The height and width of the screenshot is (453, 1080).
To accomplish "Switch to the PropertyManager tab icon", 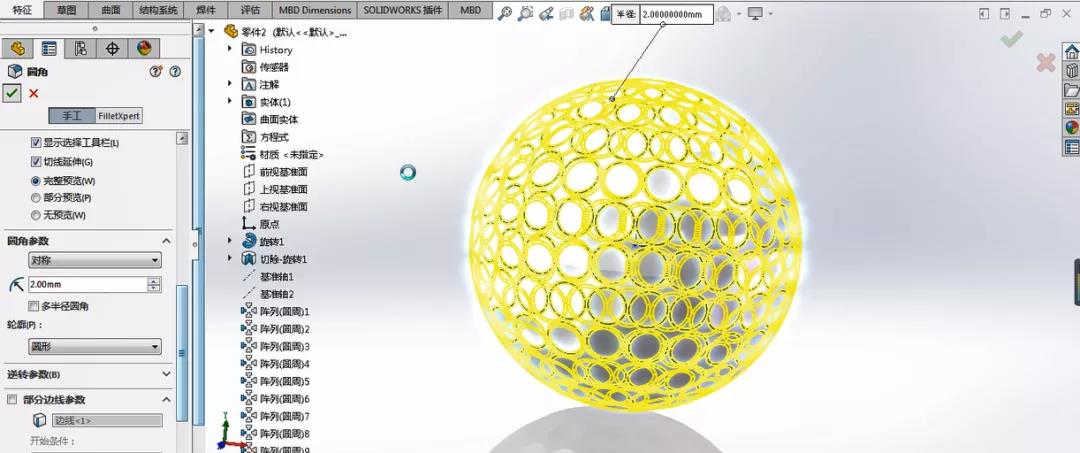I will 49,48.
